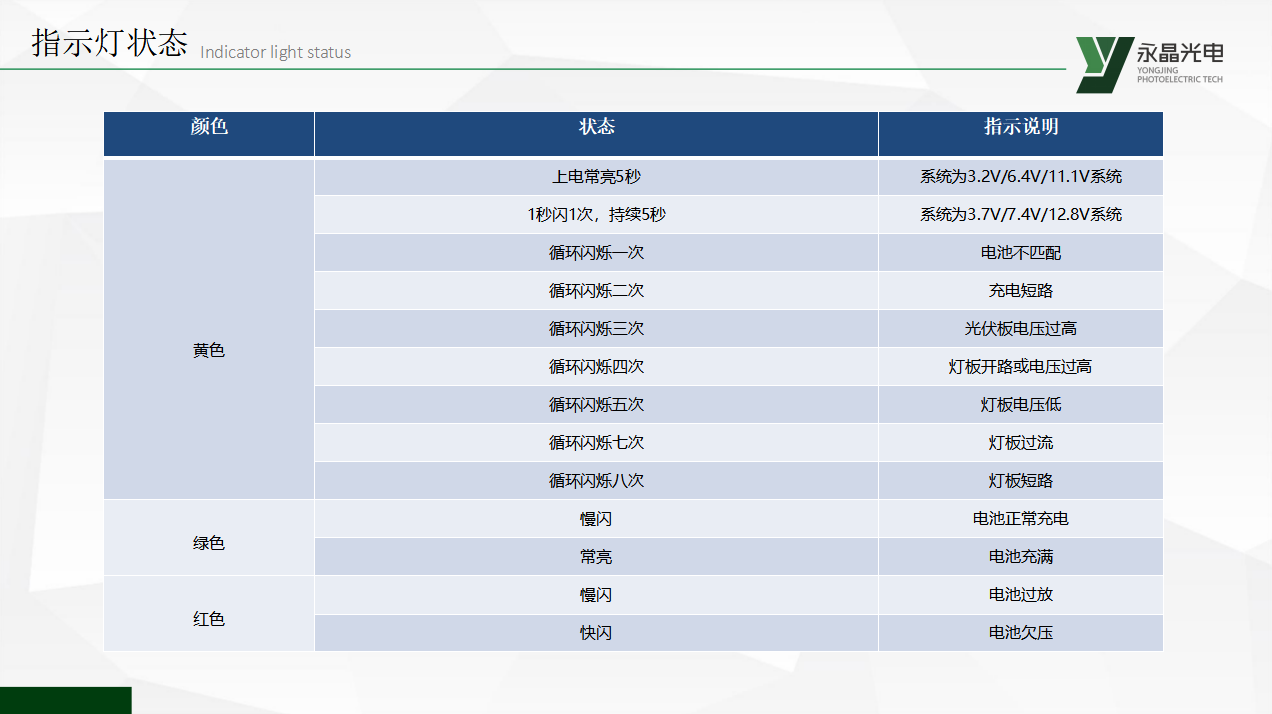Select the subtitle Indicator light status

(276, 52)
